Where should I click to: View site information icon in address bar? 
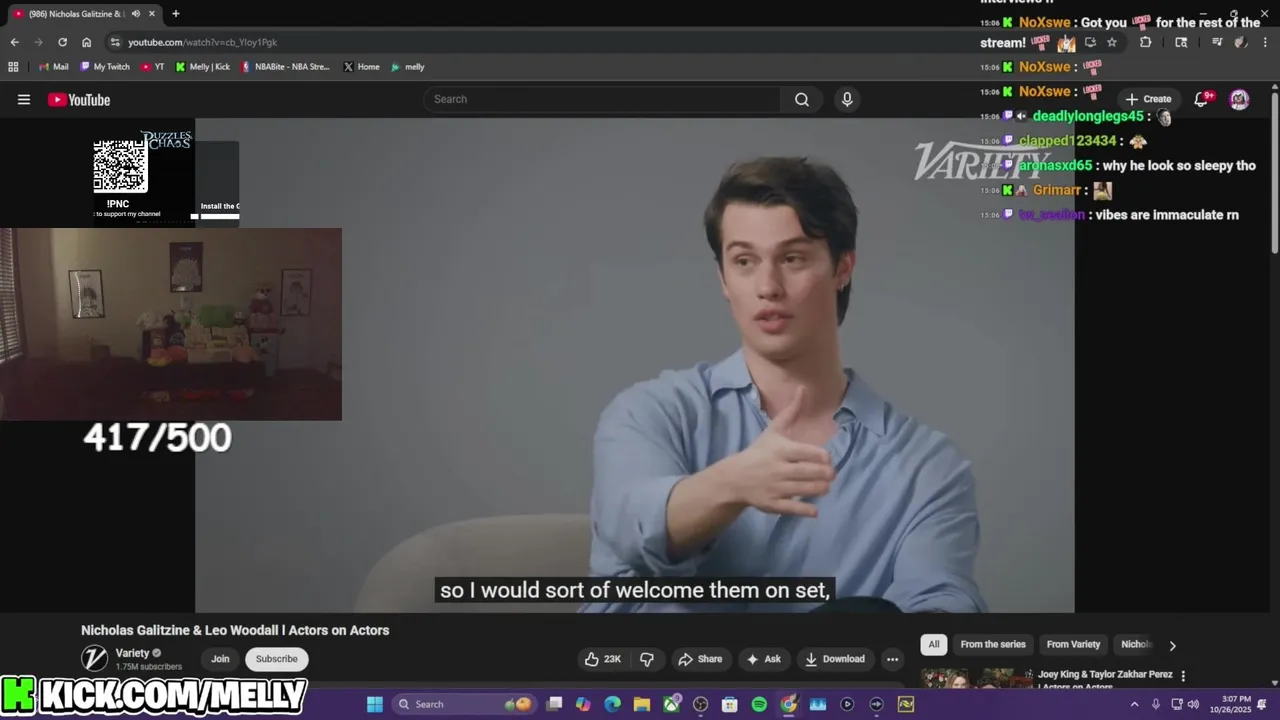[x=115, y=42]
